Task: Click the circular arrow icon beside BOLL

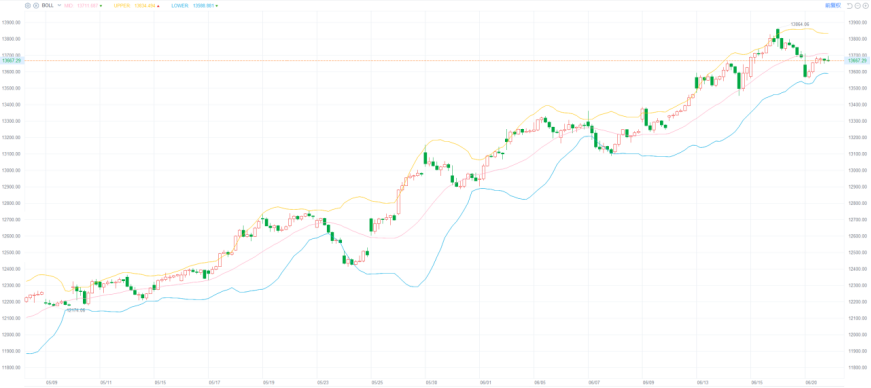Action: coord(36,6)
